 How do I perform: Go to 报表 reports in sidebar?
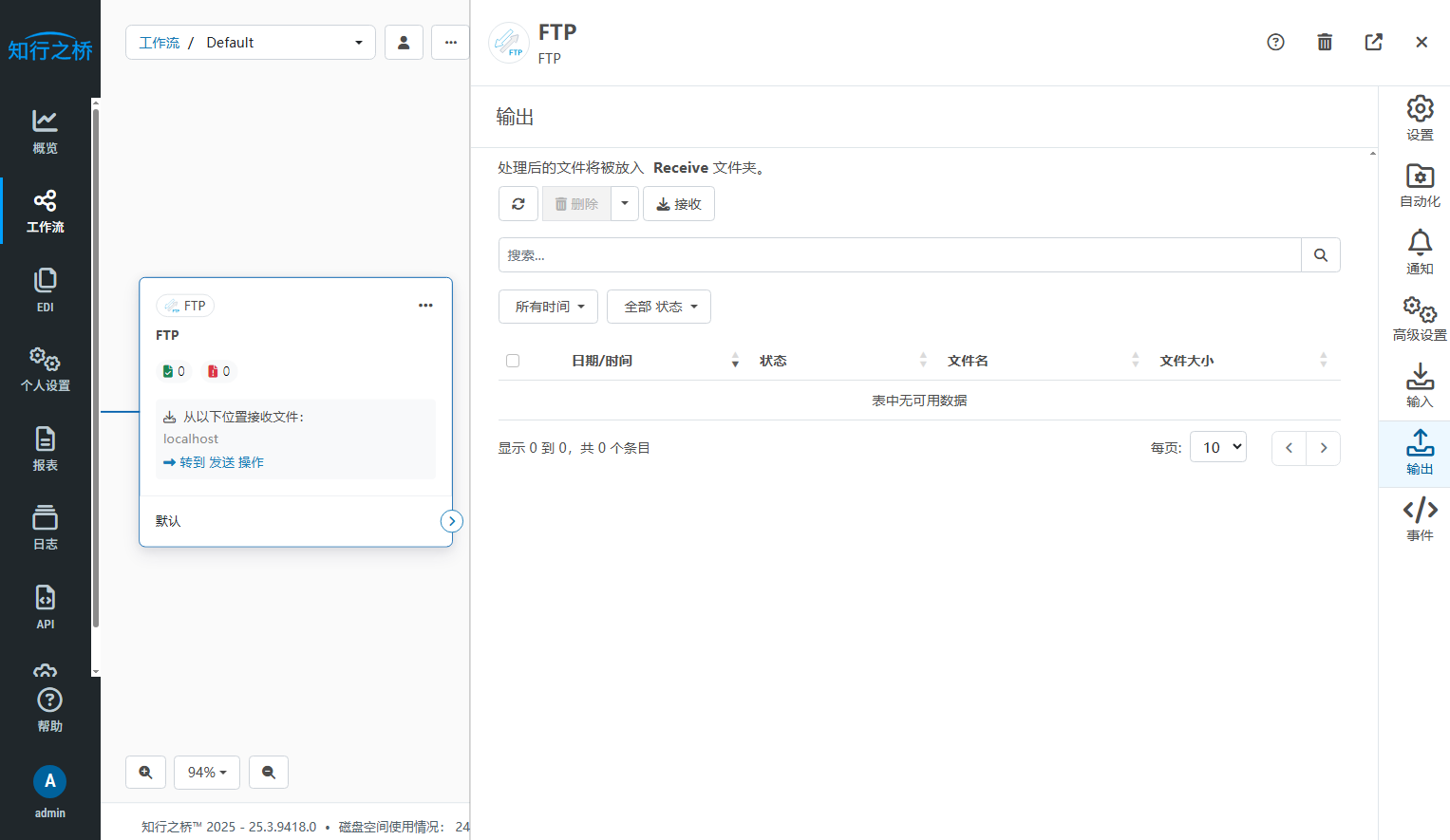(45, 449)
